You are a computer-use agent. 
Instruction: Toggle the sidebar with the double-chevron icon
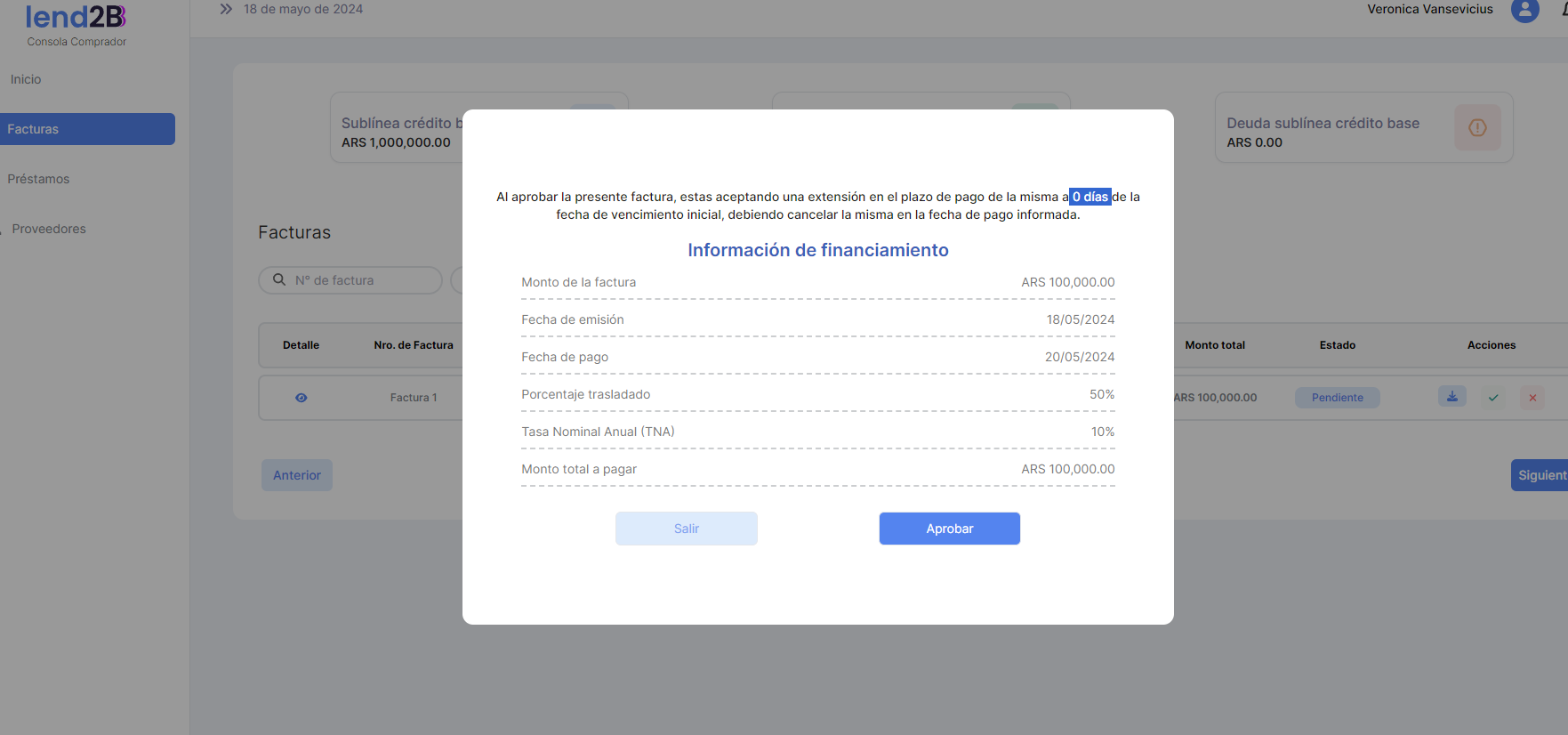click(x=226, y=9)
